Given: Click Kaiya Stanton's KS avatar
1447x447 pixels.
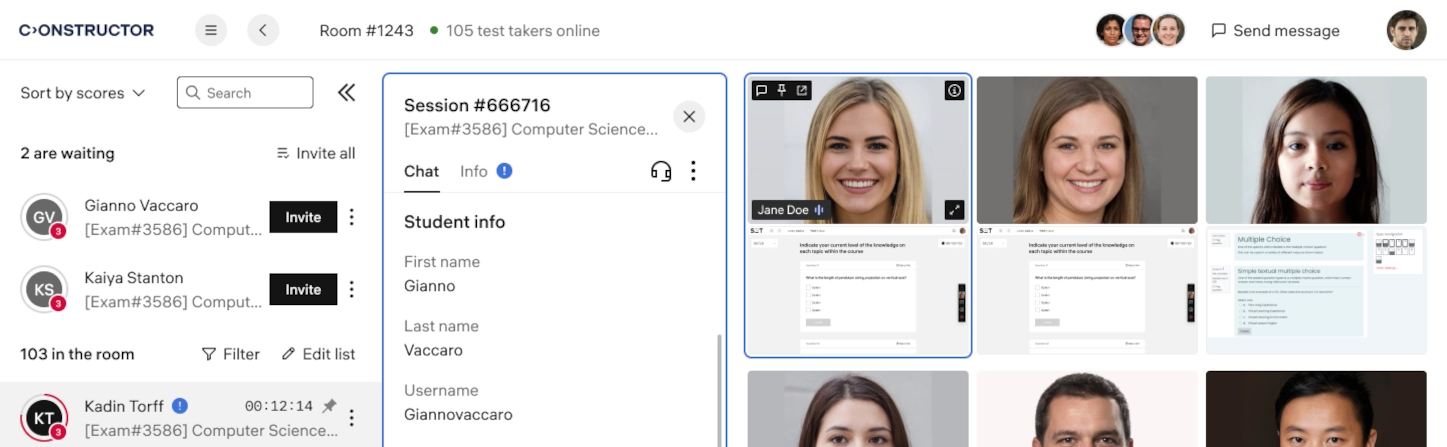Looking at the screenshot, I should [x=44, y=290].
